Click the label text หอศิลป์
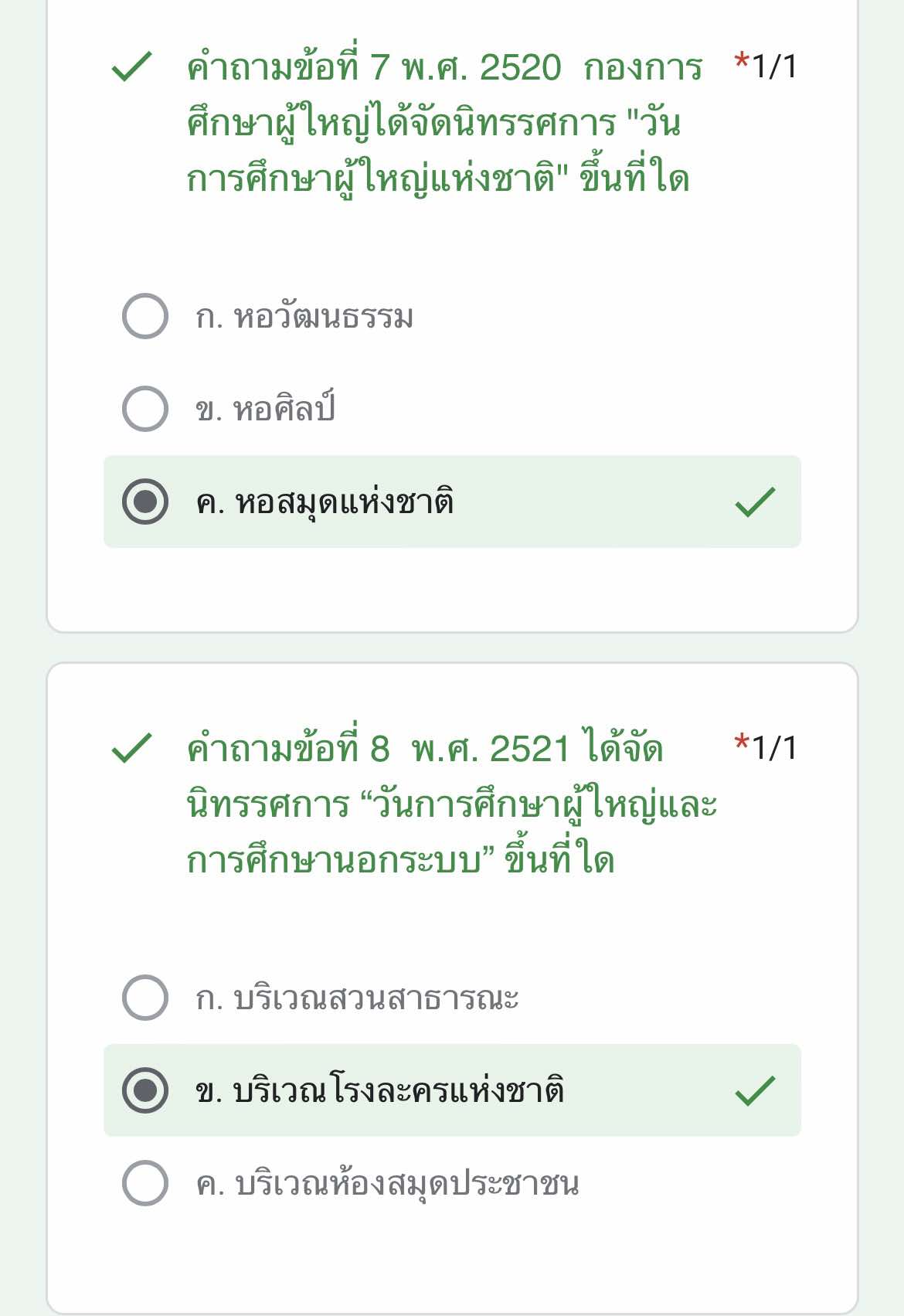 [284, 408]
